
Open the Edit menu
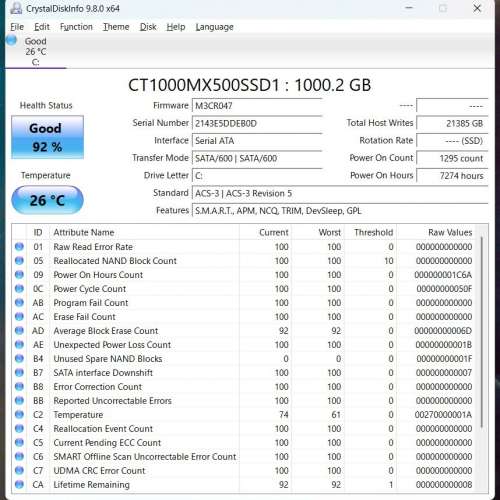[42, 27]
